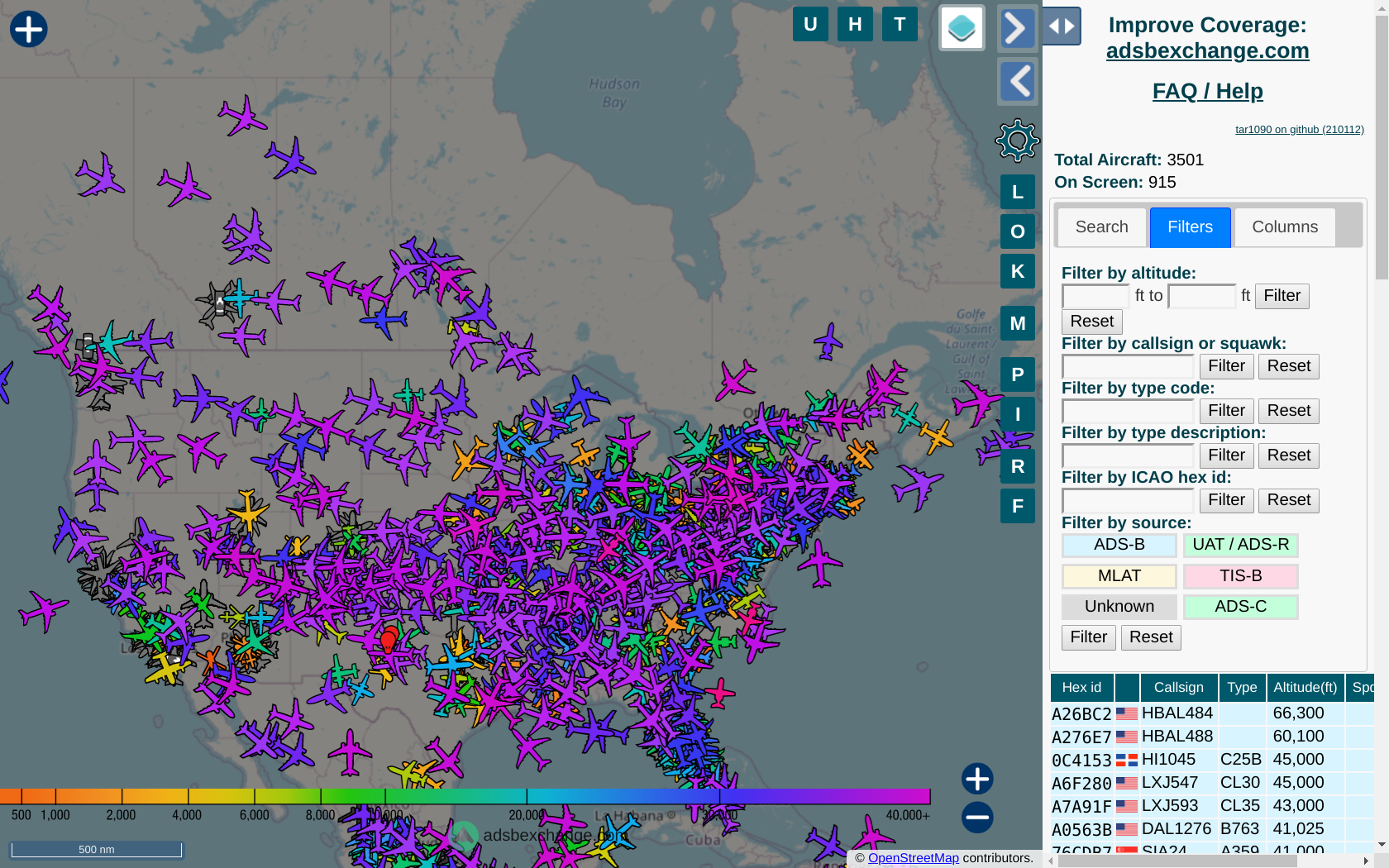1389x868 pixels.
Task: Click the maximum altitude input field
Action: [x=1201, y=296]
